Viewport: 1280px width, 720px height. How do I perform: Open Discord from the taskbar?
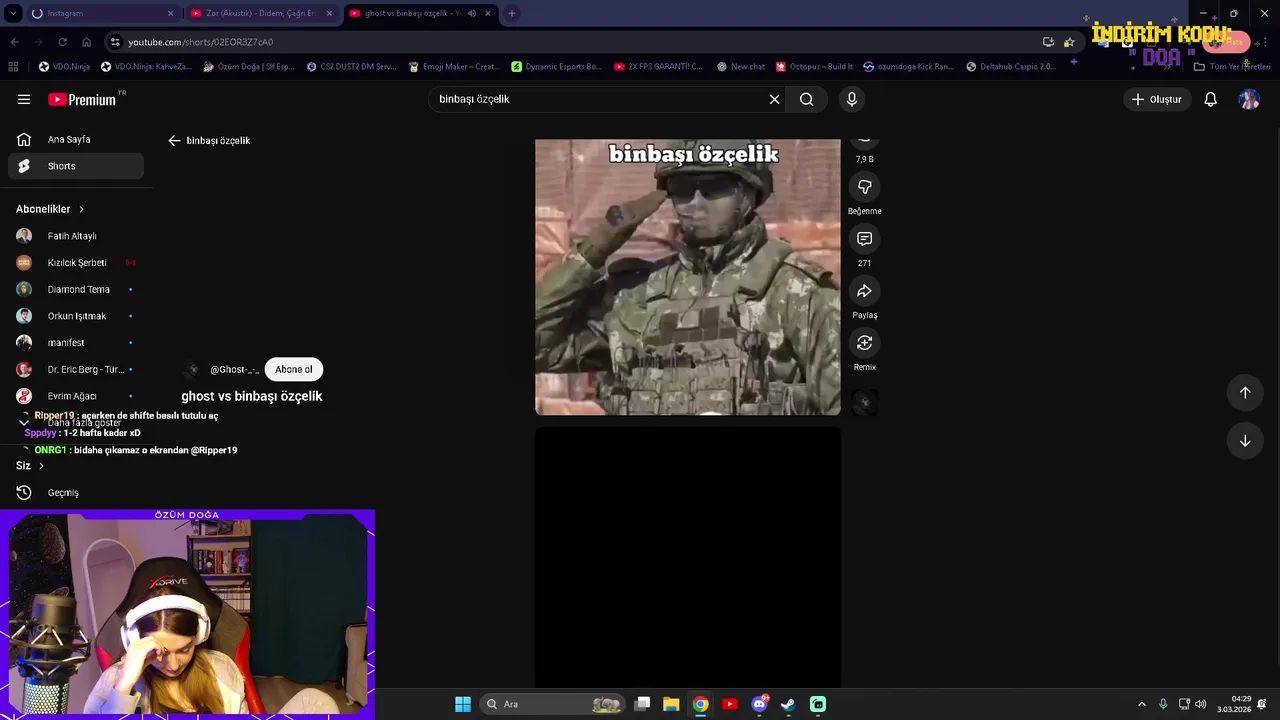coord(760,704)
